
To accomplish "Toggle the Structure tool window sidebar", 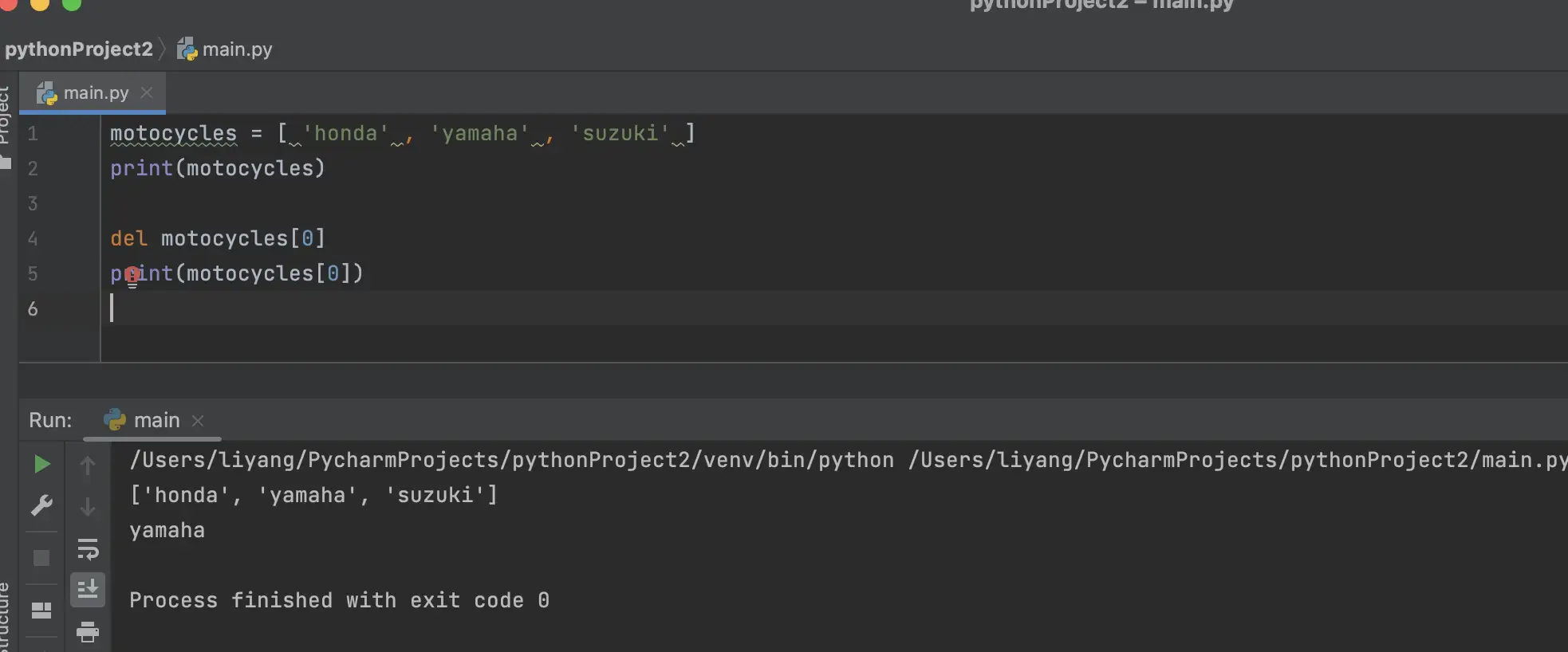I will [x=5, y=618].
